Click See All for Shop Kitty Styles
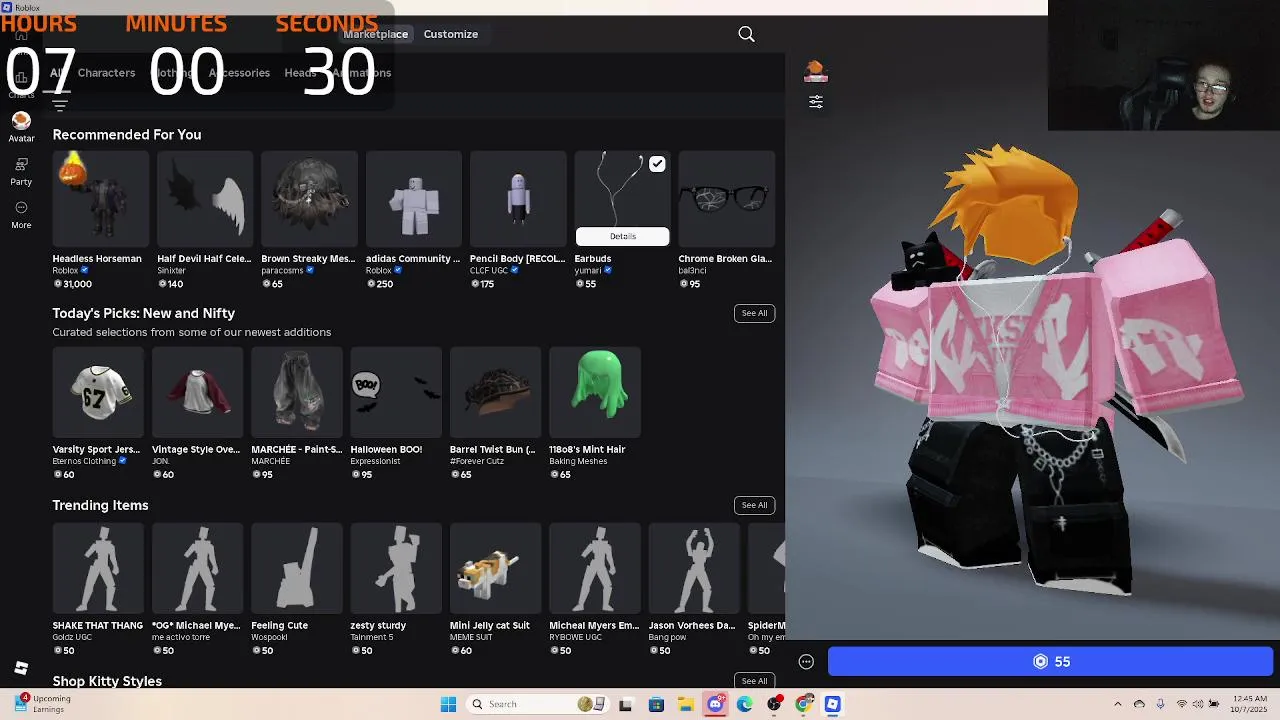Screen dimensions: 1280x720 pos(754,681)
